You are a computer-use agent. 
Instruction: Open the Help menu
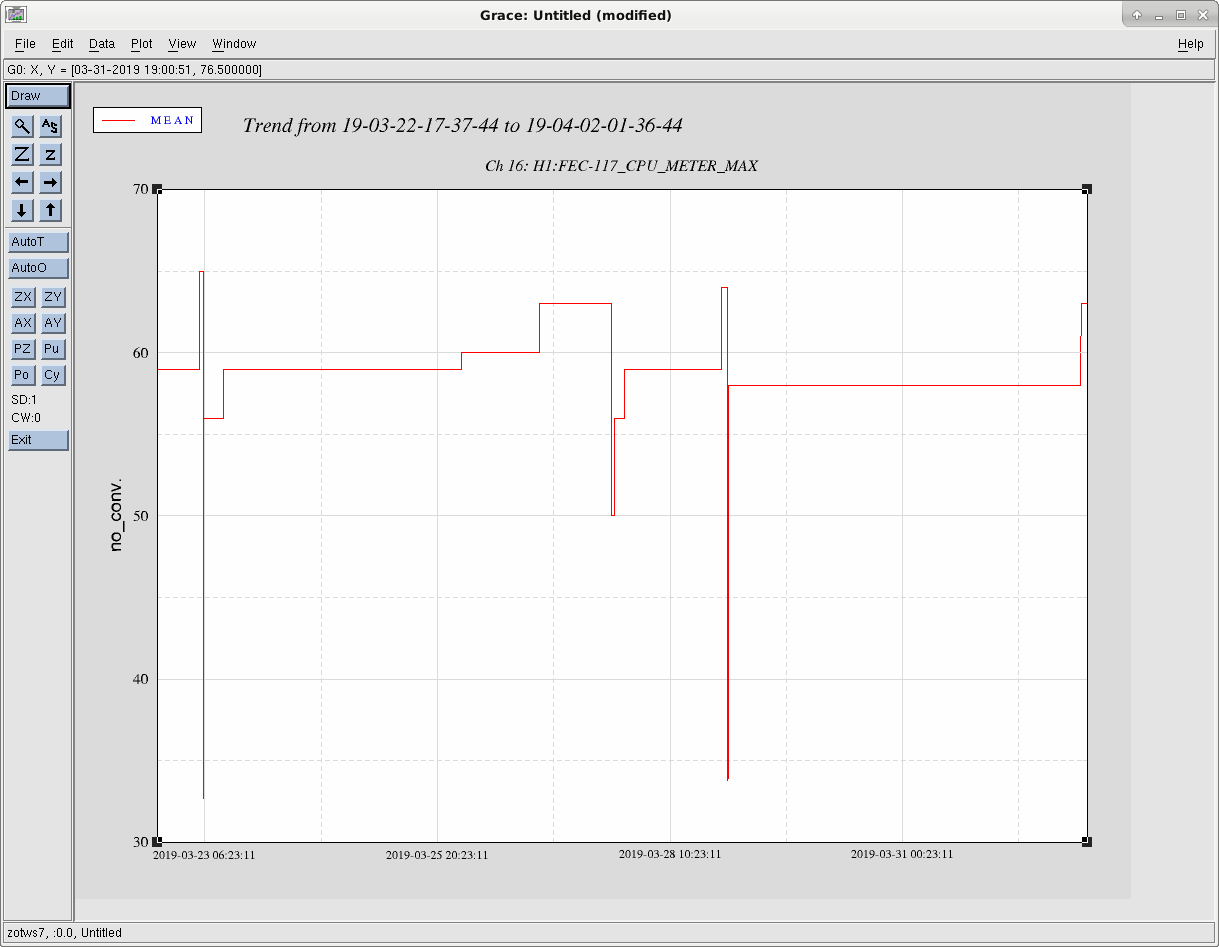tap(1190, 44)
